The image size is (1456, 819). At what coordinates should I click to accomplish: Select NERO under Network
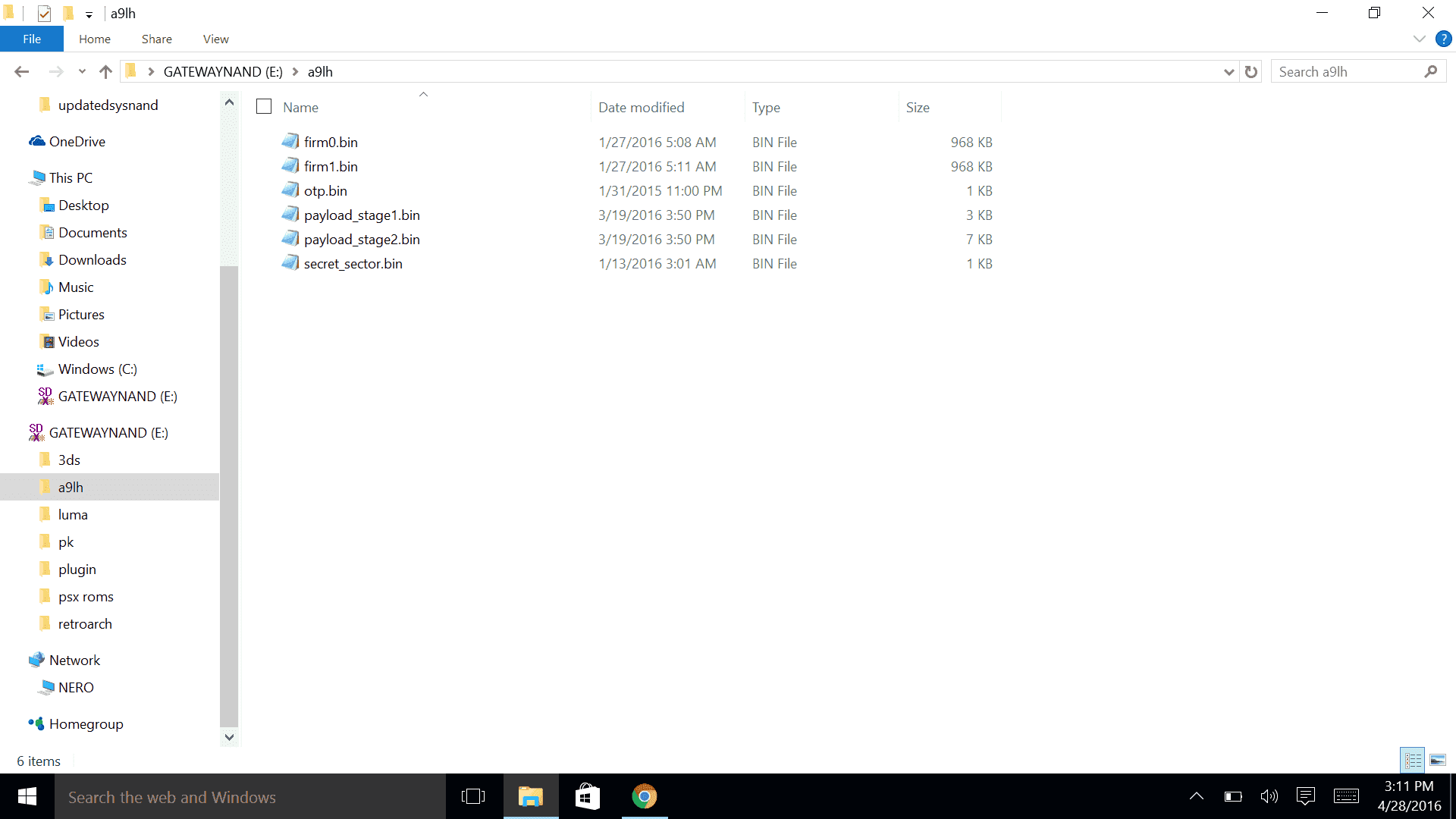pyautogui.click(x=76, y=687)
